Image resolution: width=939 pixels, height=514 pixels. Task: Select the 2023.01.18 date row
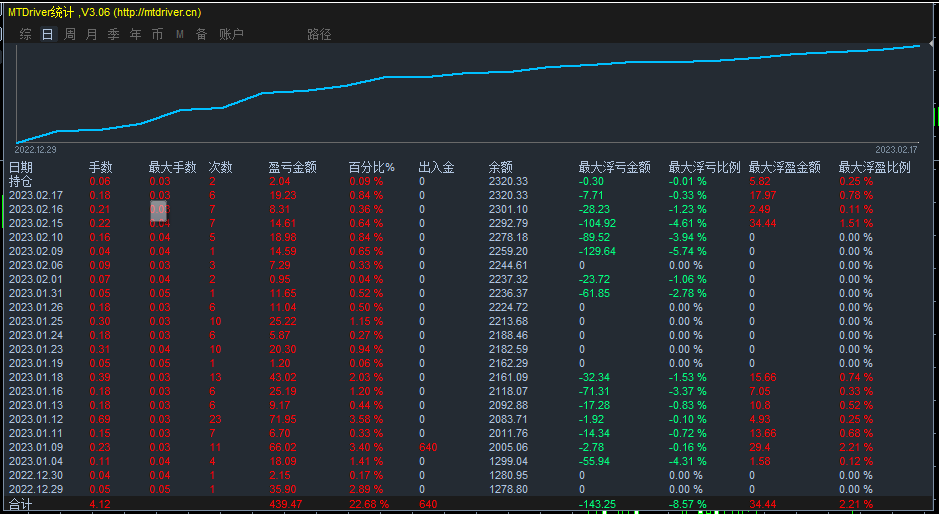tap(36, 377)
